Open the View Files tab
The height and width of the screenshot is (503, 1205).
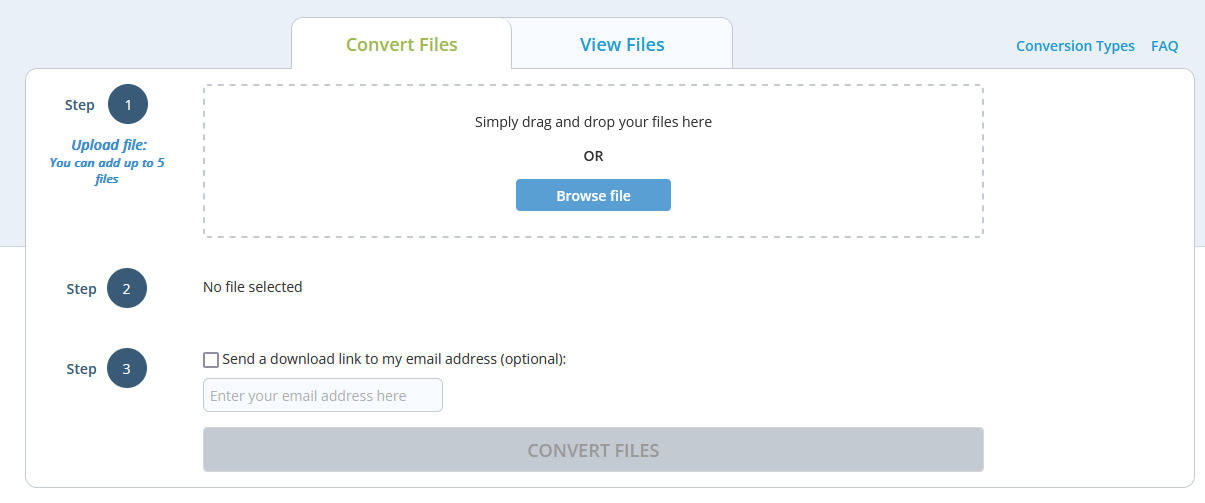click(622, 44)
